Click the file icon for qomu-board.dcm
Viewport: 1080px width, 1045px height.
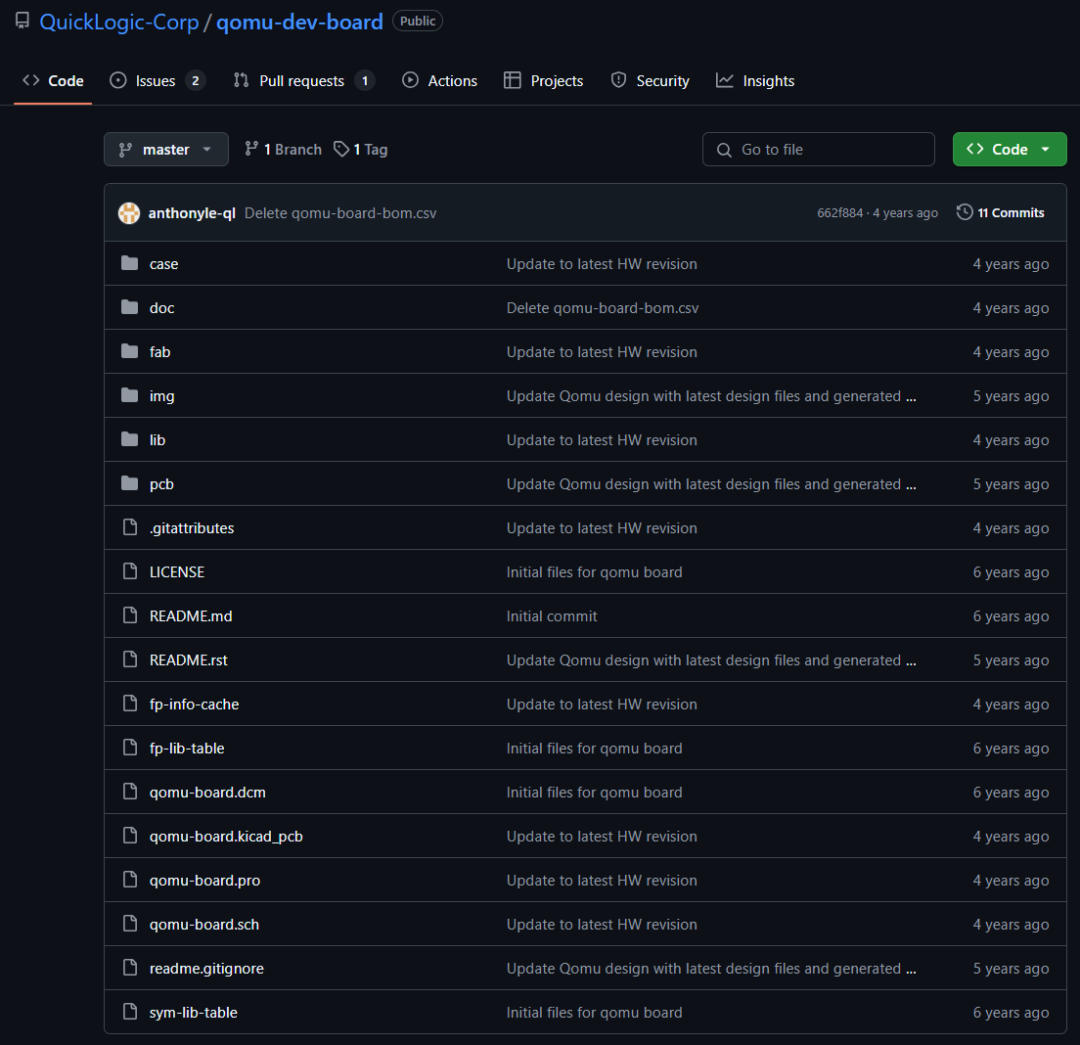coord(129,791)
